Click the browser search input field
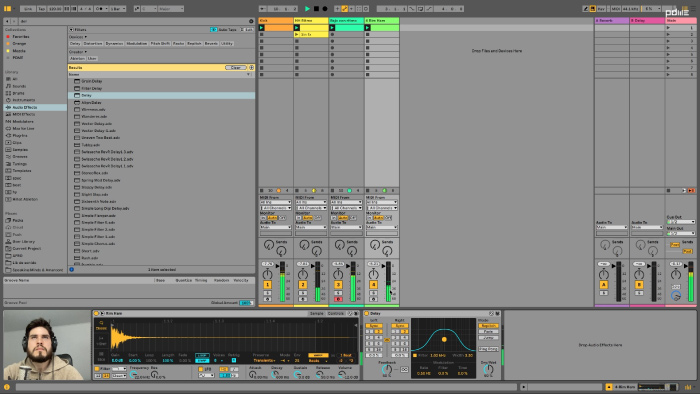The width and height of the screenshot is (700, 394). (134, 21)
